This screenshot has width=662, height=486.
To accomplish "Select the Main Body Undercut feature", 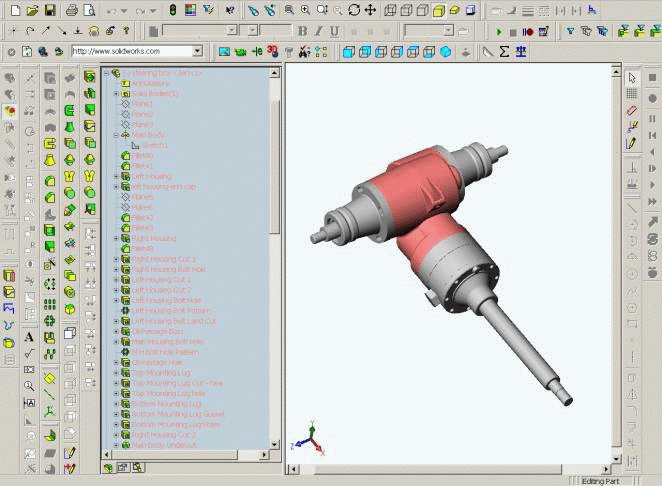I will click(164, 445).
